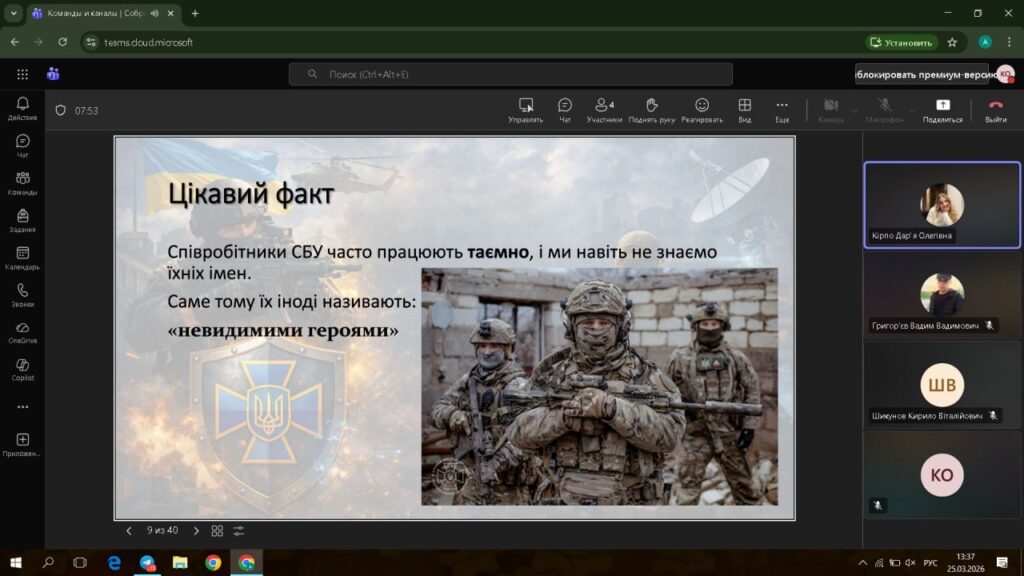Go to the next slide arrow

click(196, 531)
